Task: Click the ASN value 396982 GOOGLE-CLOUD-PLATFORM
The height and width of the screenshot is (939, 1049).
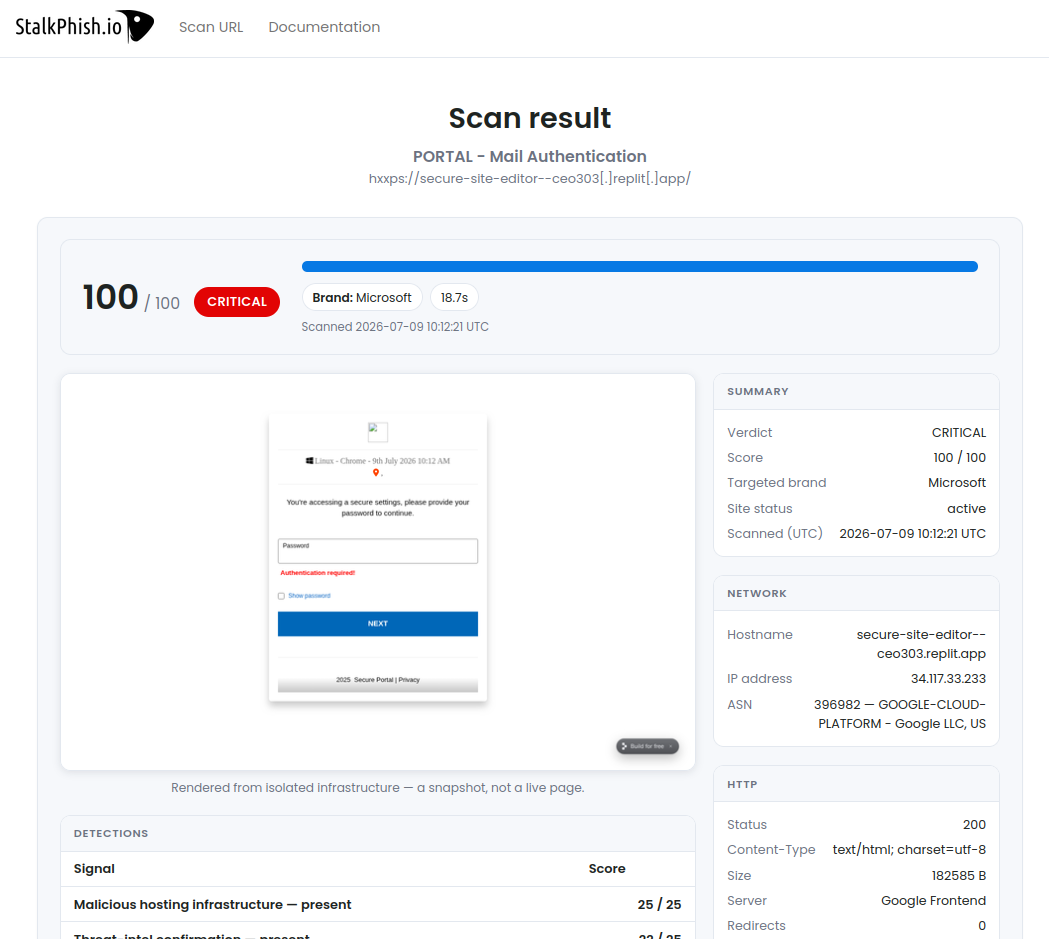Action: click(x=900, y=714)
